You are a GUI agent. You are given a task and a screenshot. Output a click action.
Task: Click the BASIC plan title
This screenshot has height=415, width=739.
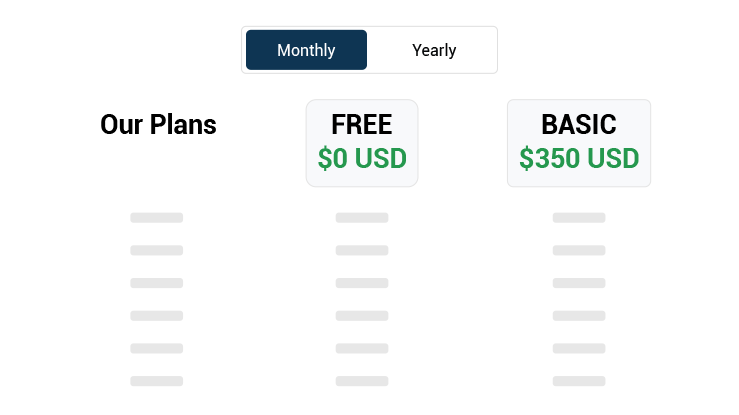coord(579,125)
